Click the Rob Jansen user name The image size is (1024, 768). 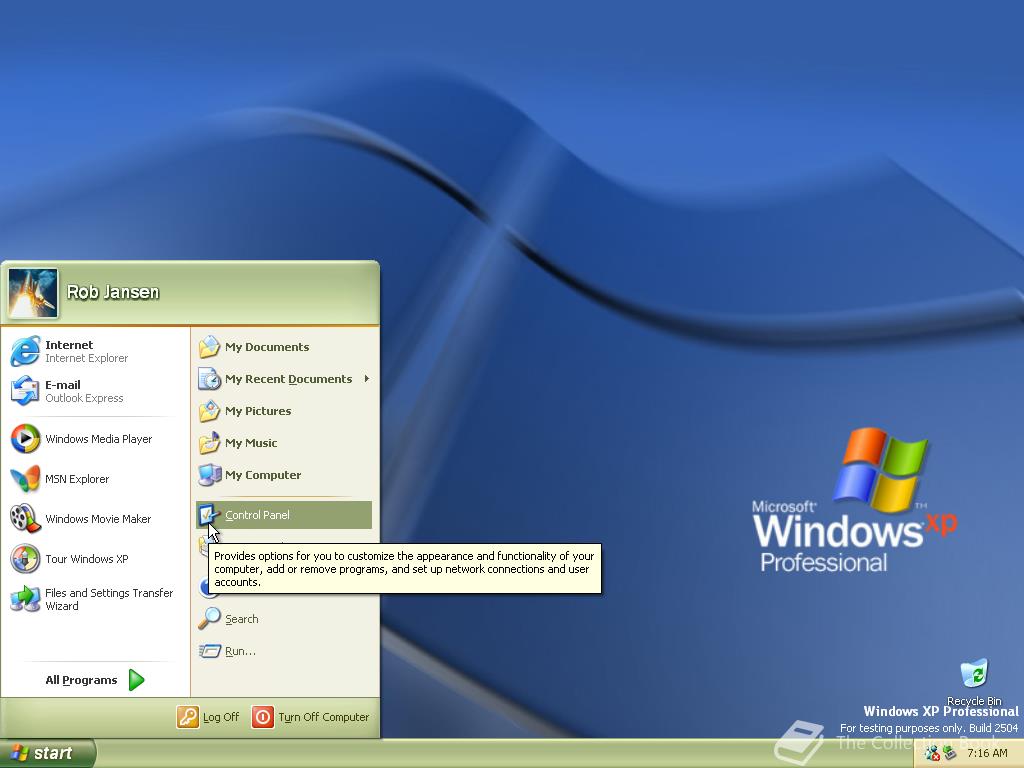pos(113,292)
